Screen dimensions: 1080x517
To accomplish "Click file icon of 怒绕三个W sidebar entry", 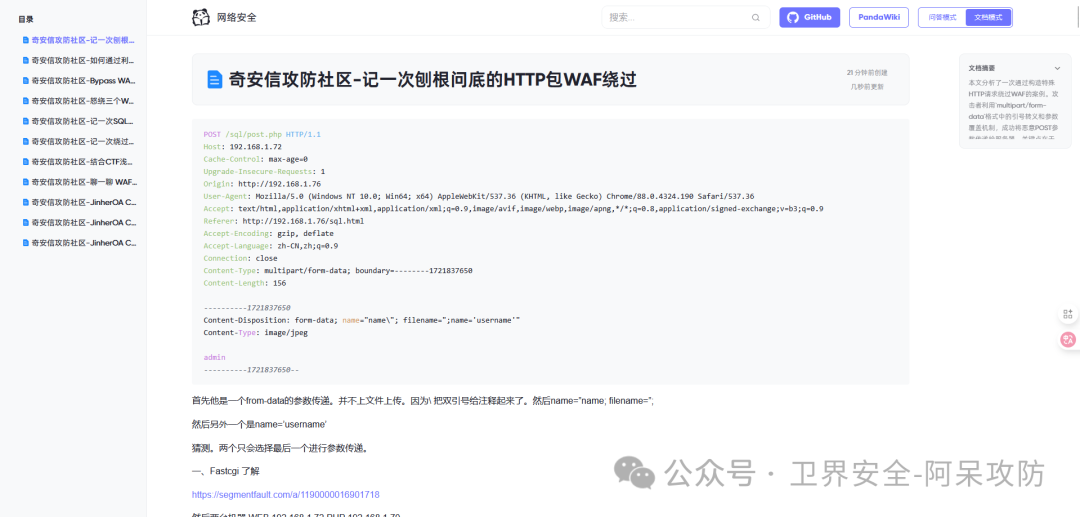I will (x=25, y=101).
